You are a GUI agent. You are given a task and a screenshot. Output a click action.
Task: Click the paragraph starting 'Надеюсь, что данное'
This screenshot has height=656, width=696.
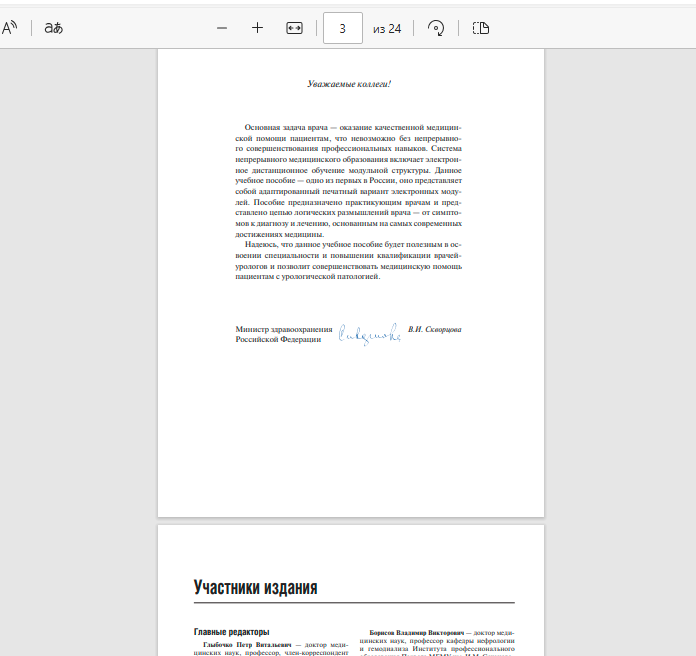click(x=348, y=261)
